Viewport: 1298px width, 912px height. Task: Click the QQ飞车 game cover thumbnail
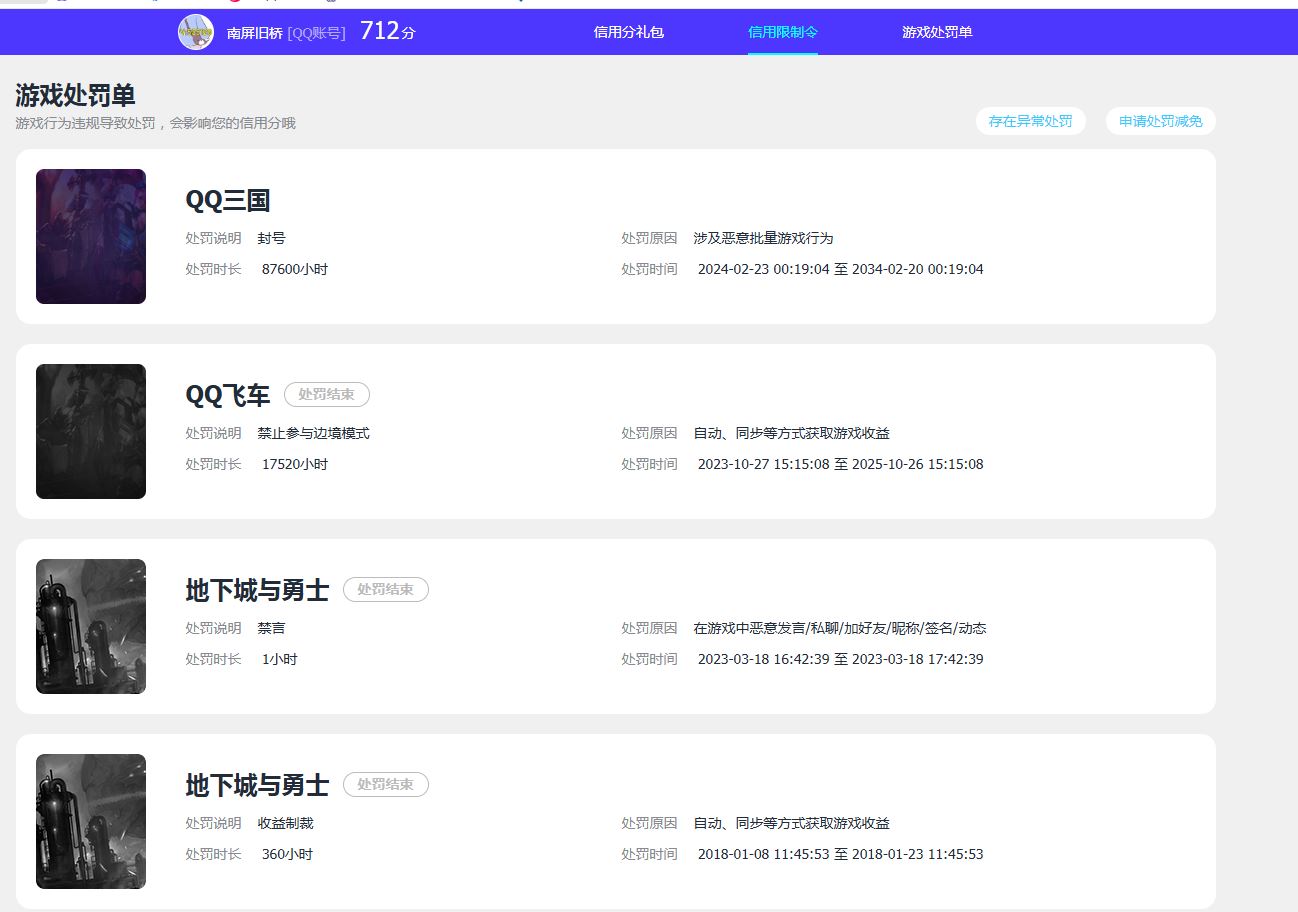pyautogui.click(x=91, y=431)
